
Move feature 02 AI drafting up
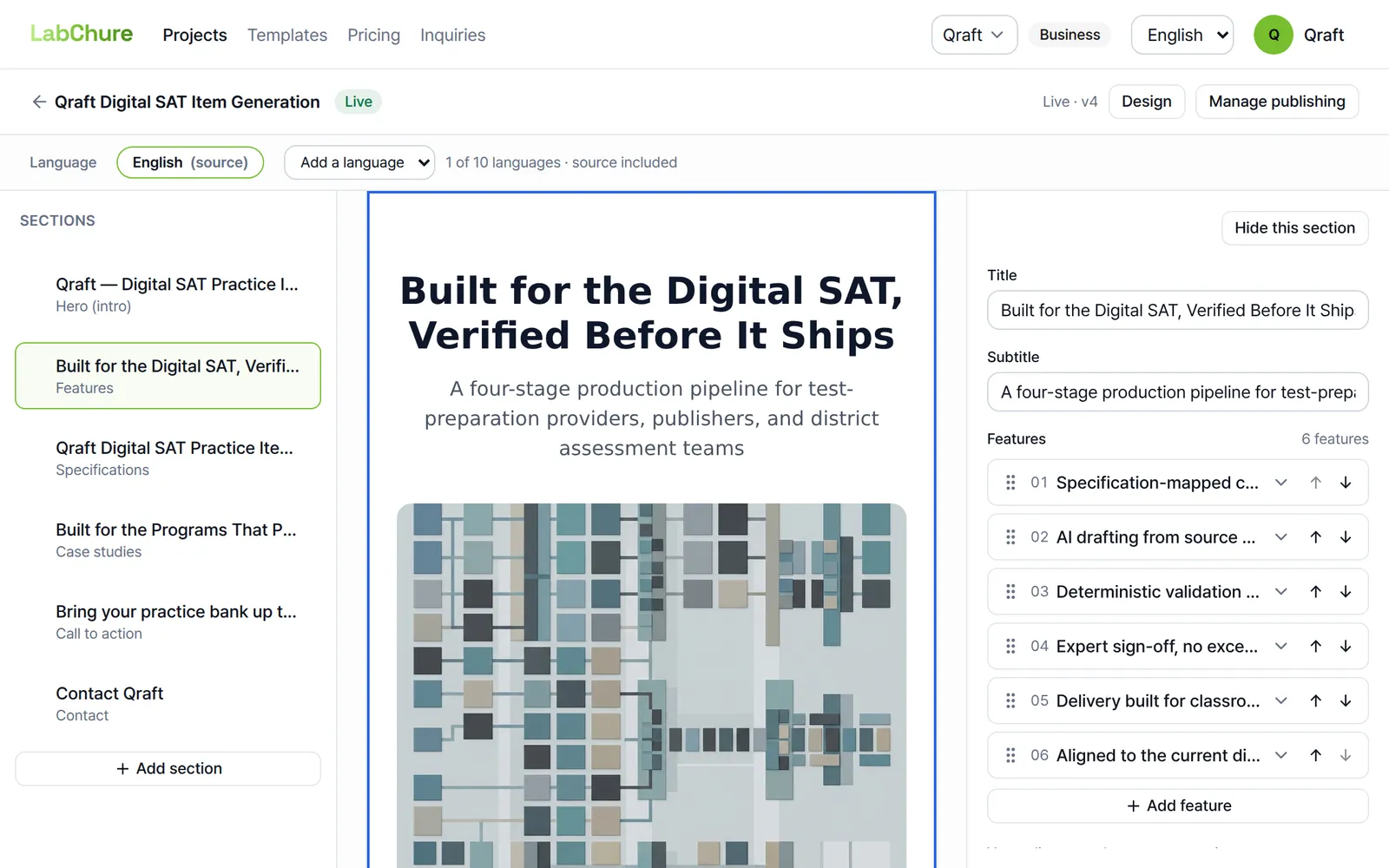(1316, 537)
